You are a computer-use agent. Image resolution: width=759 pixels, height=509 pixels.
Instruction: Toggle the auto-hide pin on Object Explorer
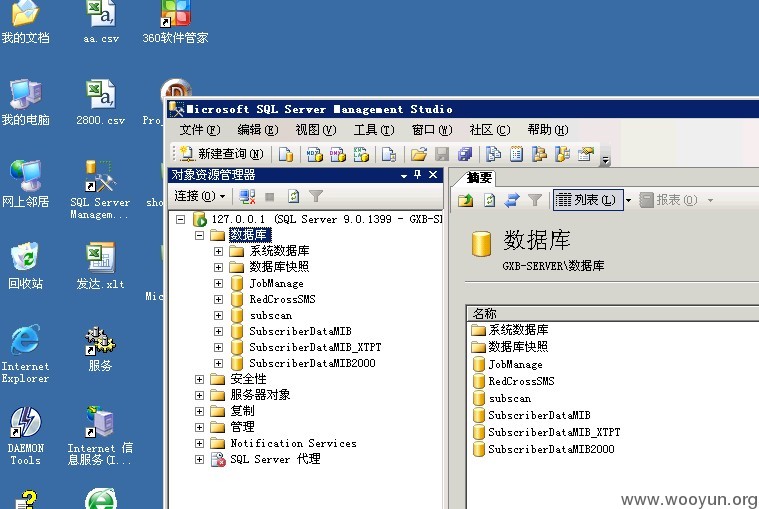point(418,175)
